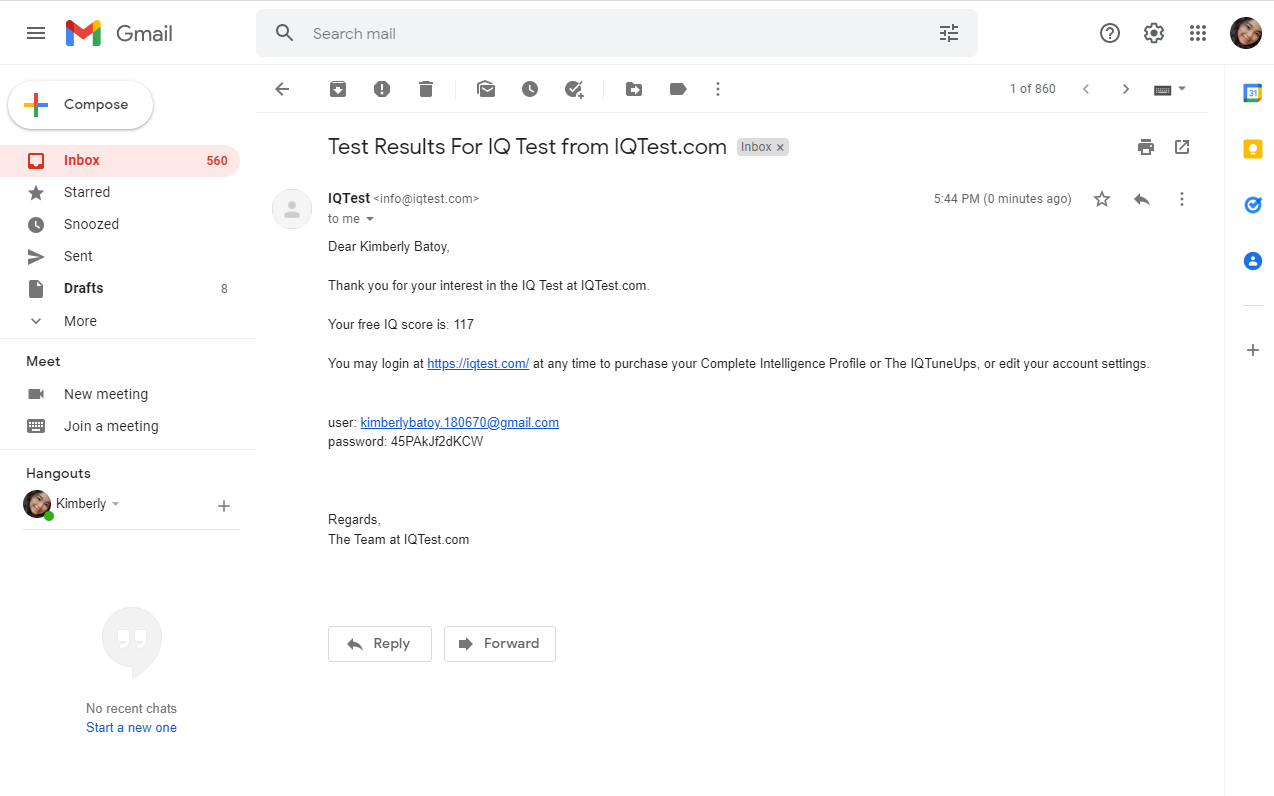Delete the email with the trash icon
The height and width of the screenshot is (796, 1274).
pyautogui.click(x=425, y=89)
